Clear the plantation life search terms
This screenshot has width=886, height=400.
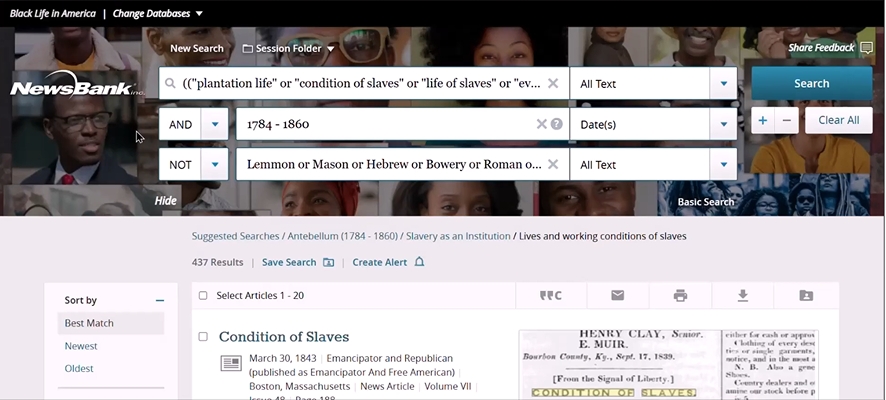coord(553,84)
